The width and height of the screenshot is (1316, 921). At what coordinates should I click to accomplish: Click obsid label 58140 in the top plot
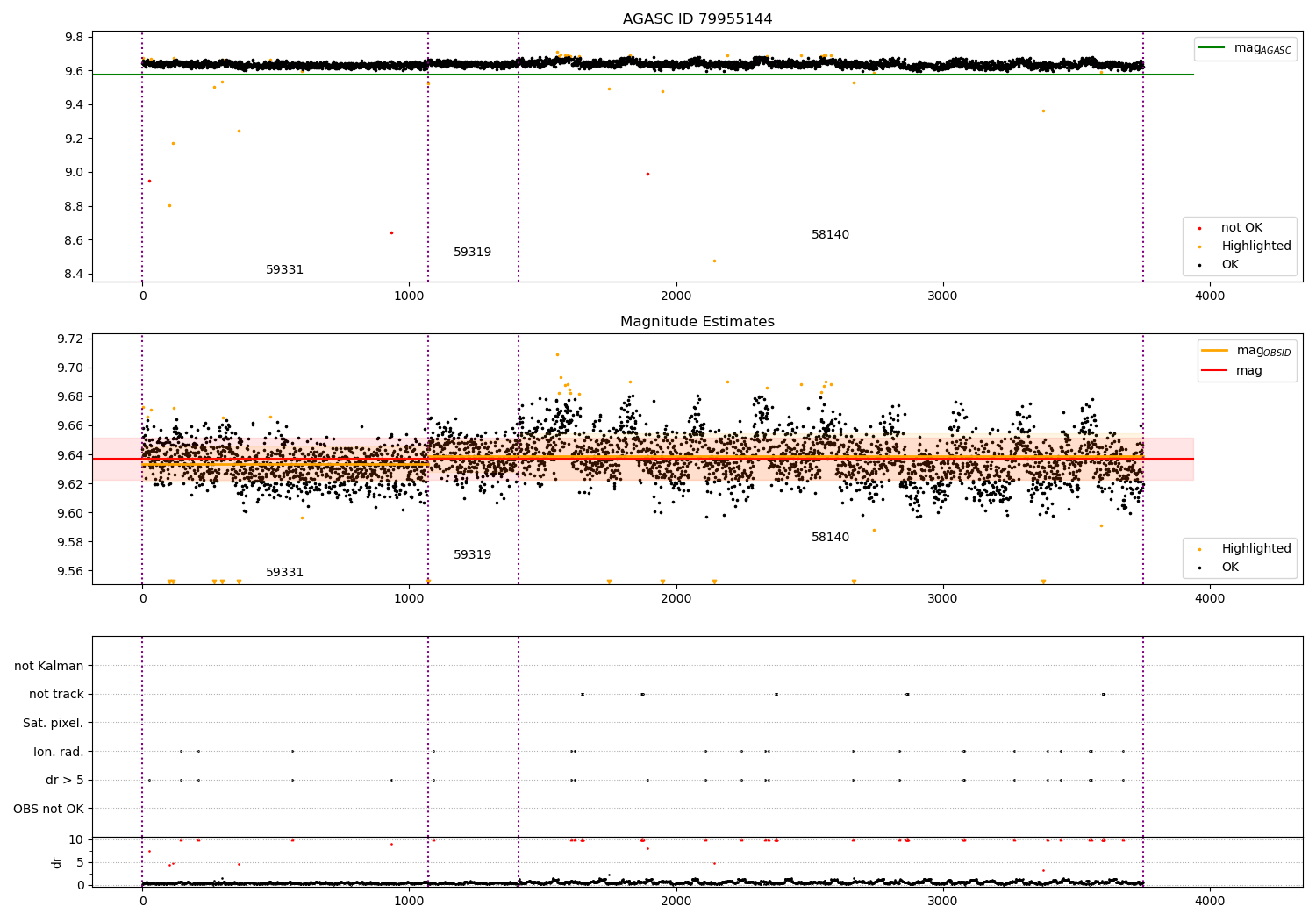click(830, 235)
